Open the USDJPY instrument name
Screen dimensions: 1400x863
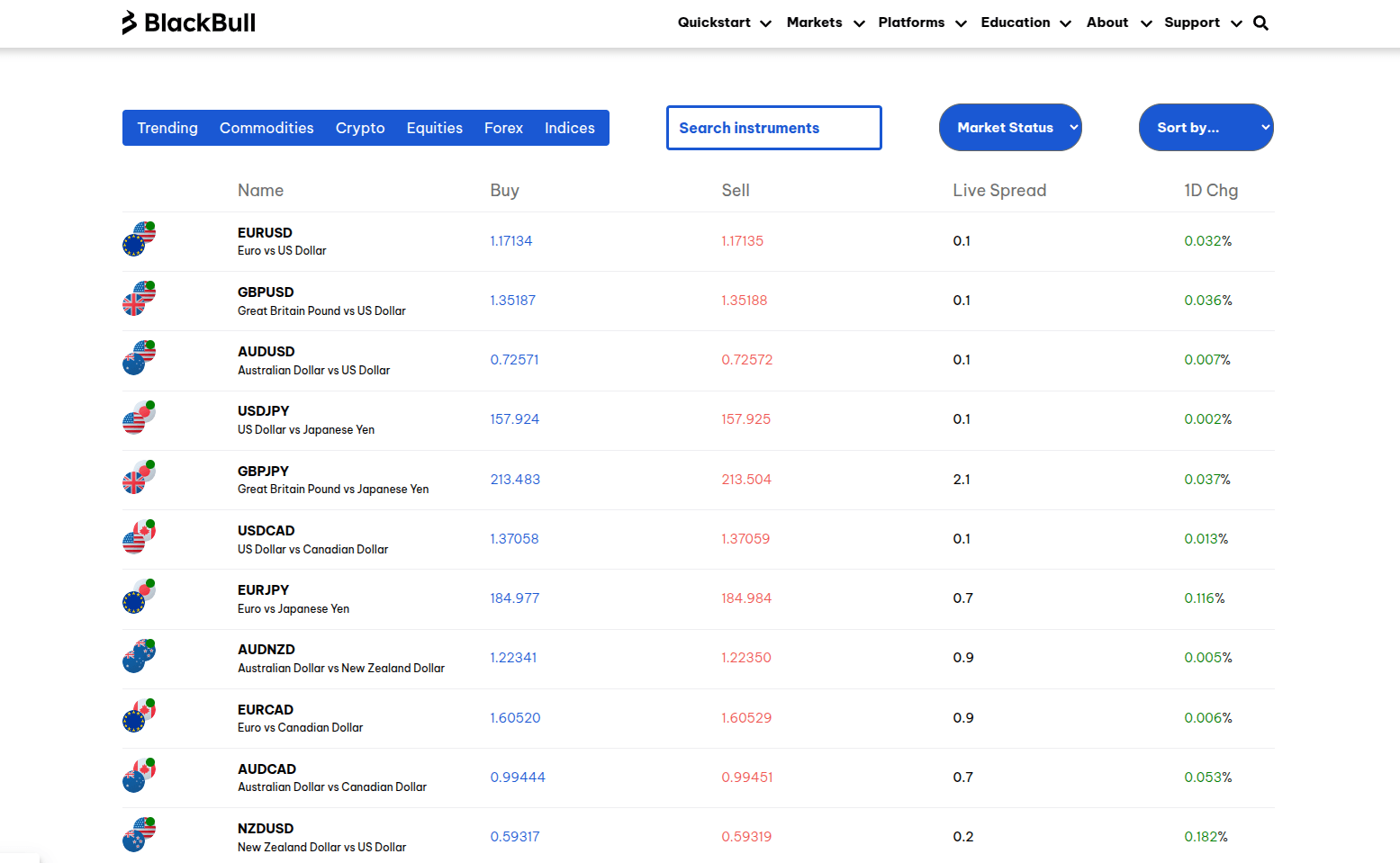pos(264,410)
